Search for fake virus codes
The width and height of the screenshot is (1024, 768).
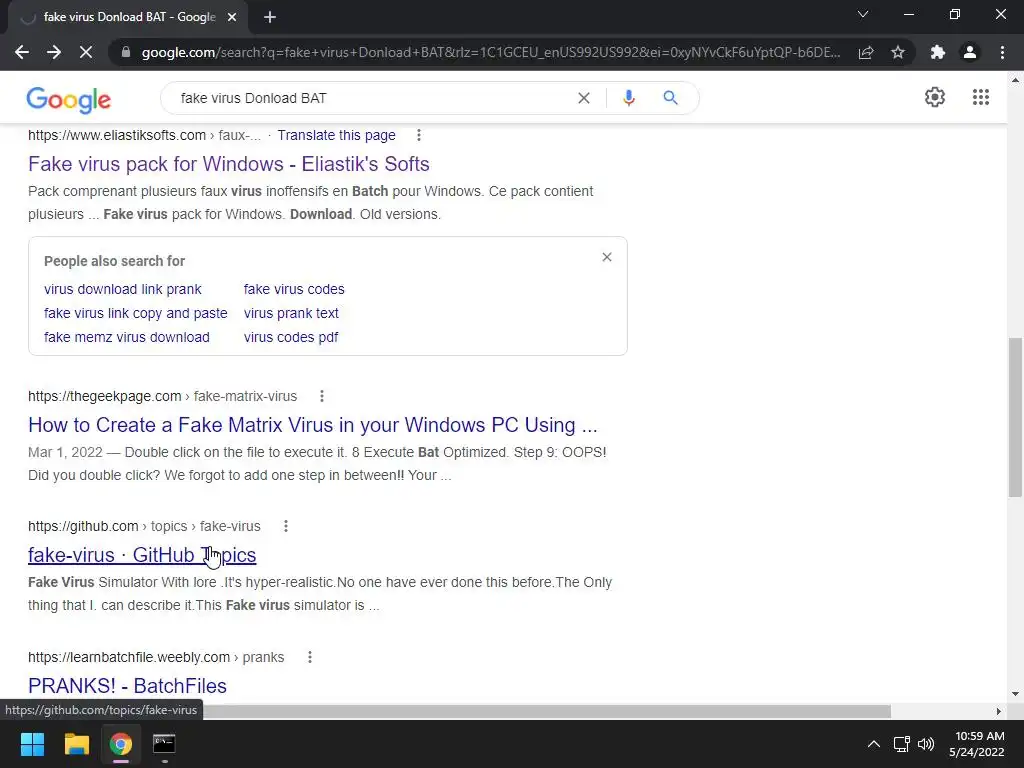tap(294, 289)
